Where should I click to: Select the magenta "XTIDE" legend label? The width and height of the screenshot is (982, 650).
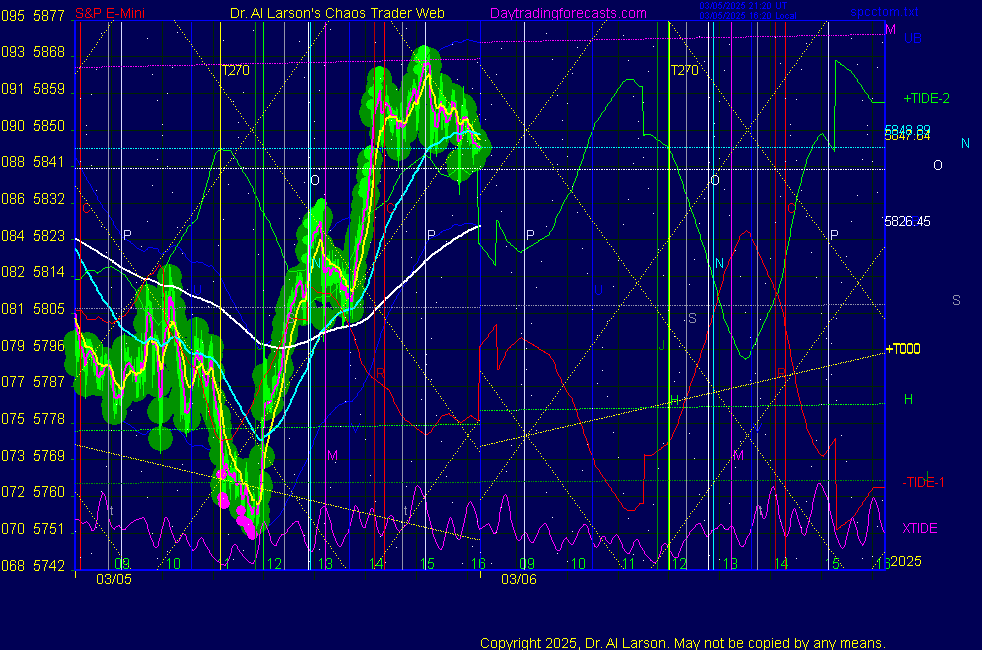tap(919, 528)
